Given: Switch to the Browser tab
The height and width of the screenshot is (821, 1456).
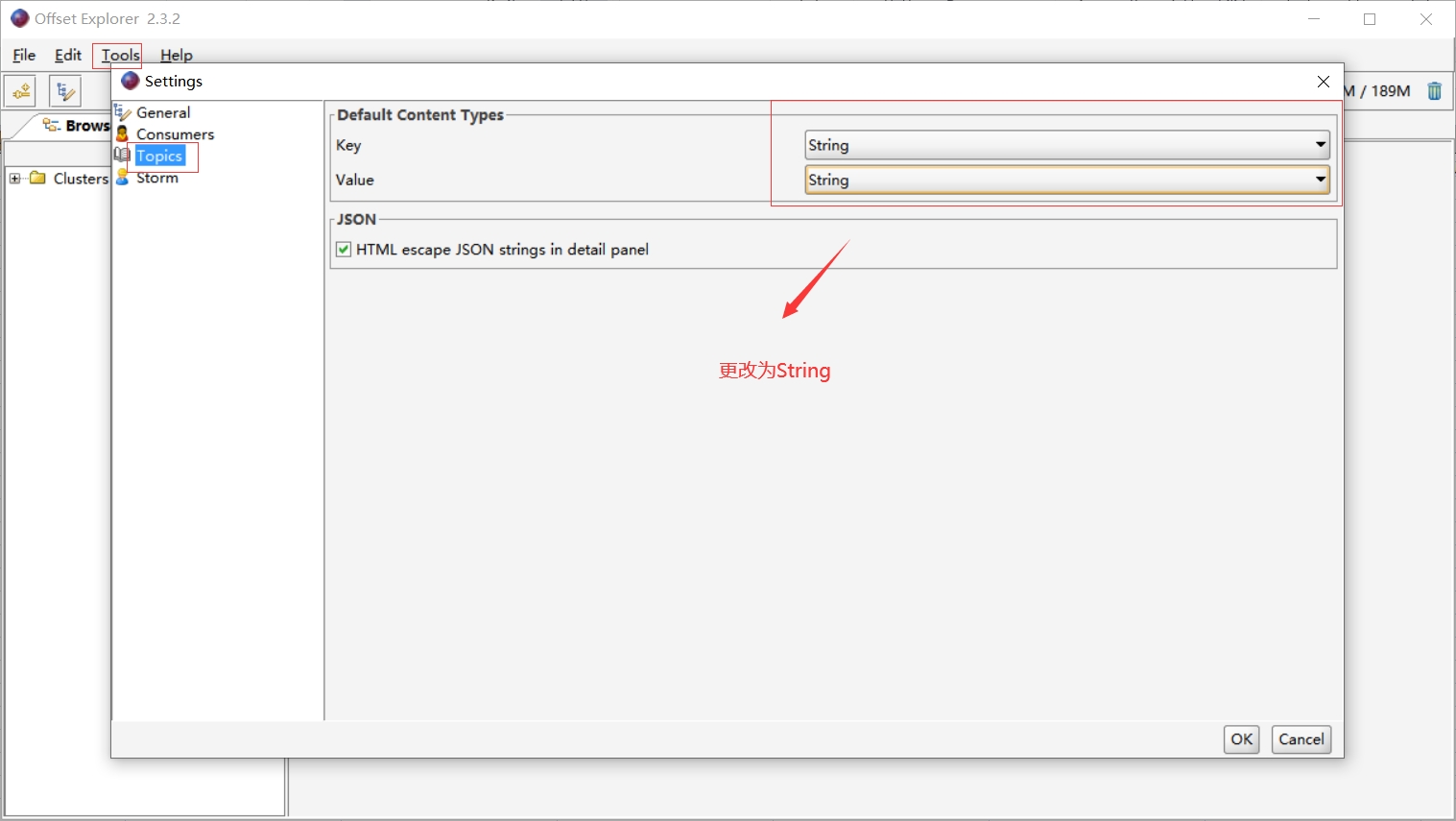Looking at the screenshot, I should coord(77,126).
